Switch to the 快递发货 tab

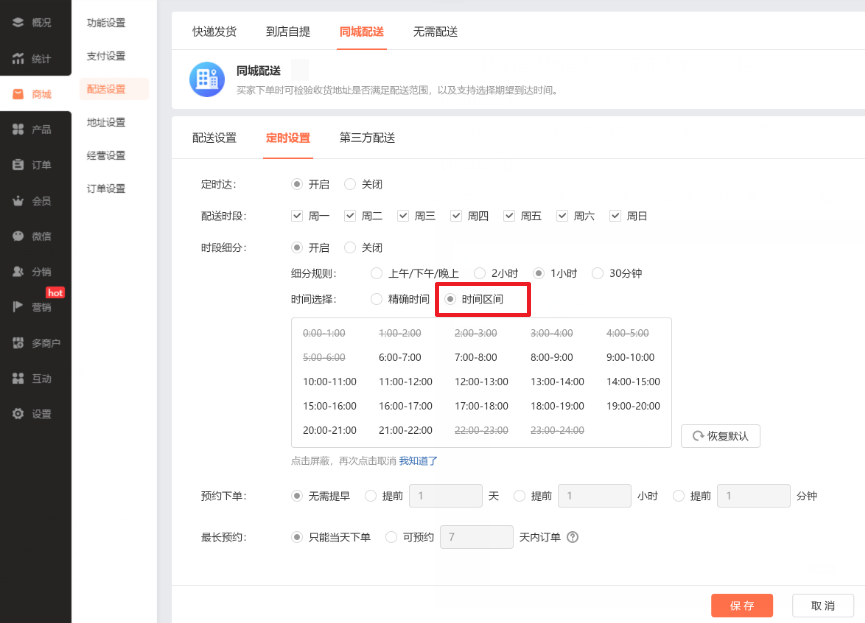214,31
